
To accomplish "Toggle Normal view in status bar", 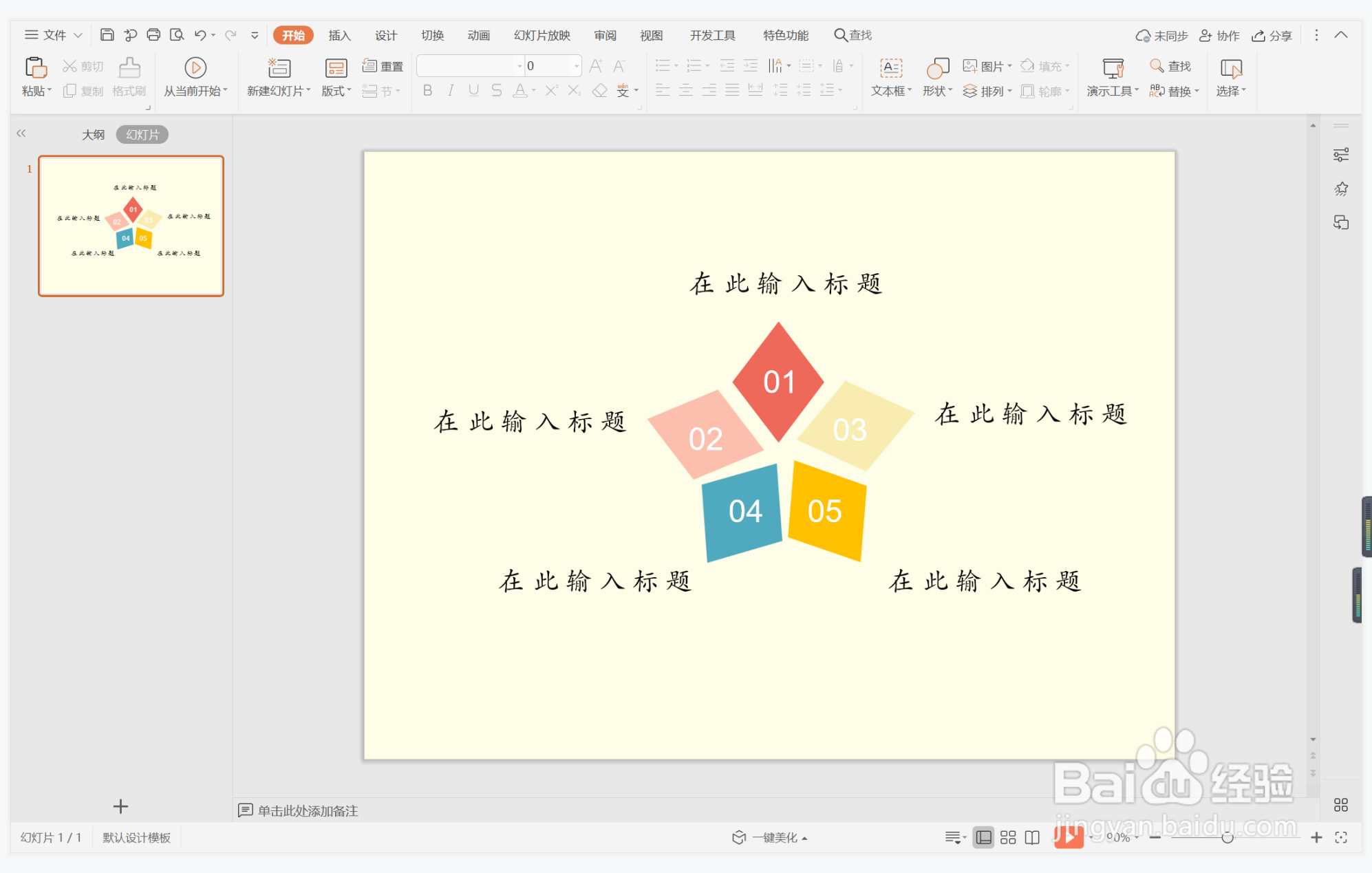I will coord(984,837).
